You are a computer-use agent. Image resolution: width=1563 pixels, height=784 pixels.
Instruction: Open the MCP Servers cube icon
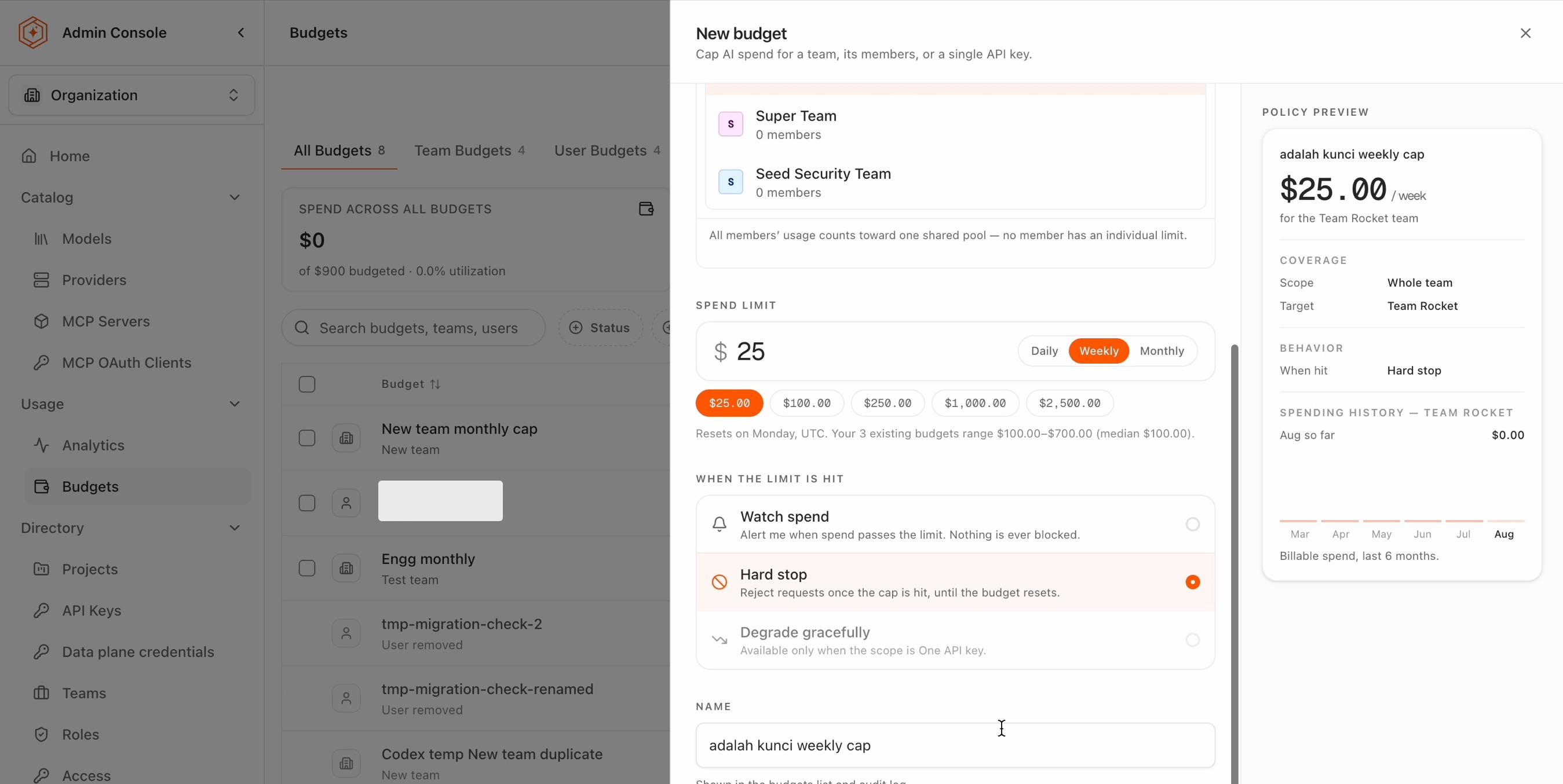41,321
